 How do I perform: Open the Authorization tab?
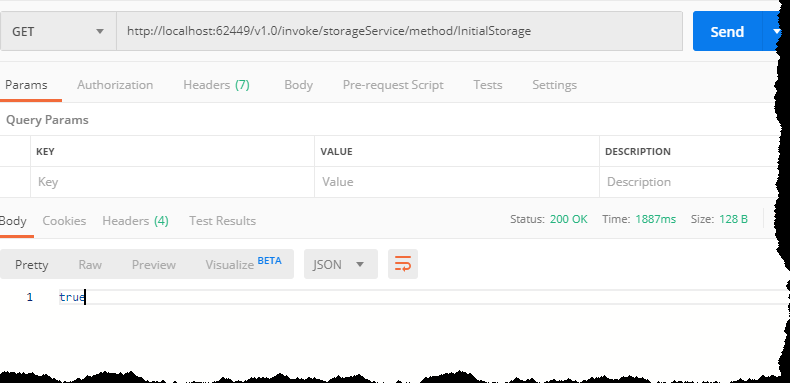(115, 85)
